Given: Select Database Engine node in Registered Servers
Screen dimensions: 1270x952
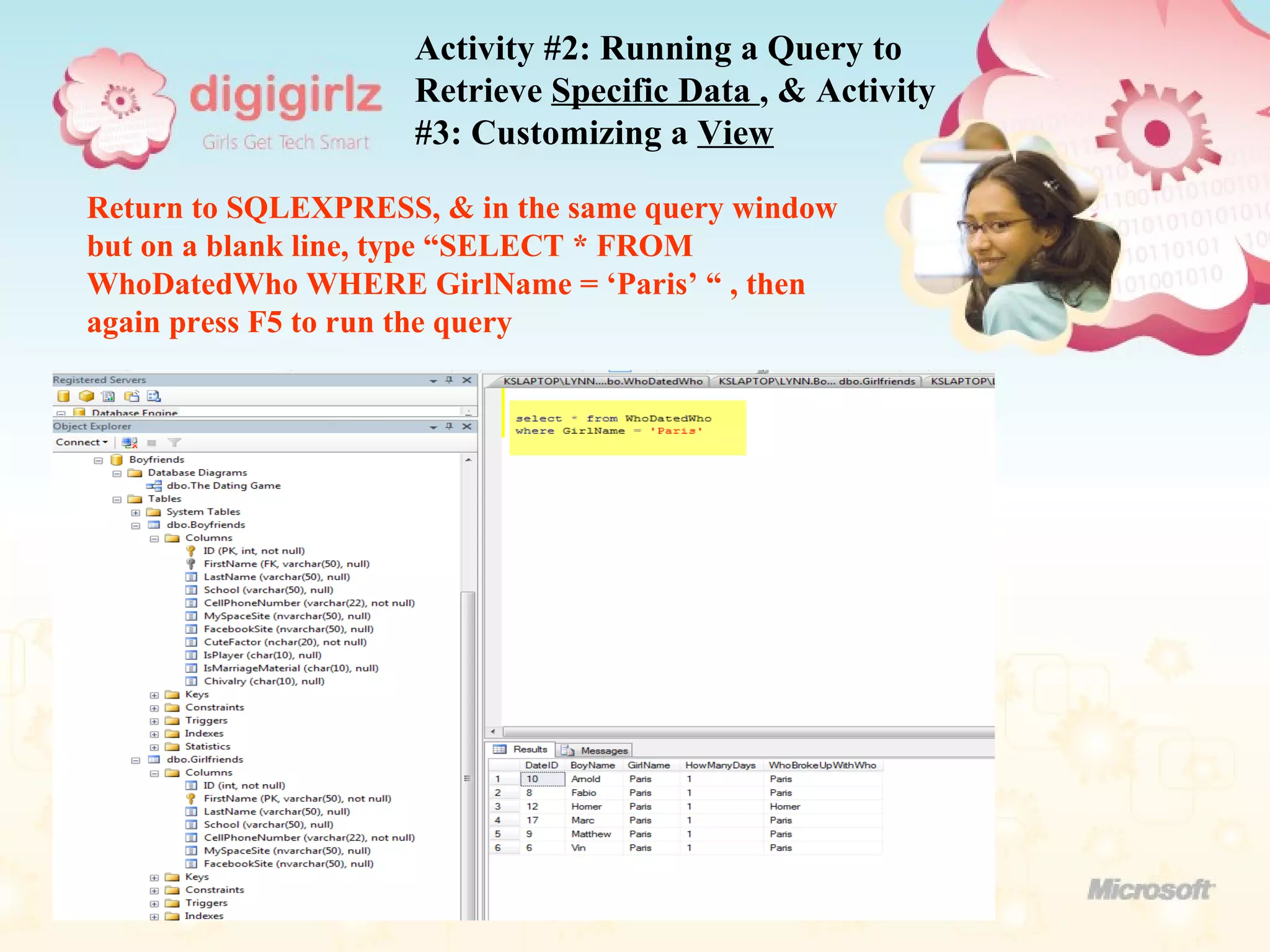Looking at the screenshot, I should click(135, 413).
